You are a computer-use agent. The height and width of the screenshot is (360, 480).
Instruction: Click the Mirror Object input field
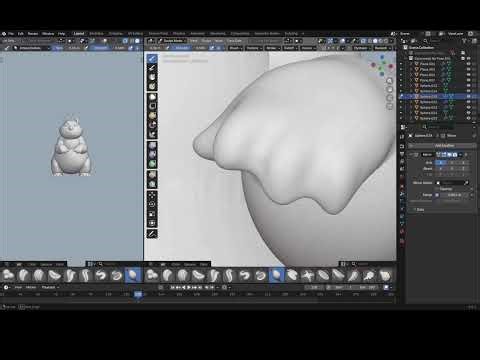click(x=453, y=183)
